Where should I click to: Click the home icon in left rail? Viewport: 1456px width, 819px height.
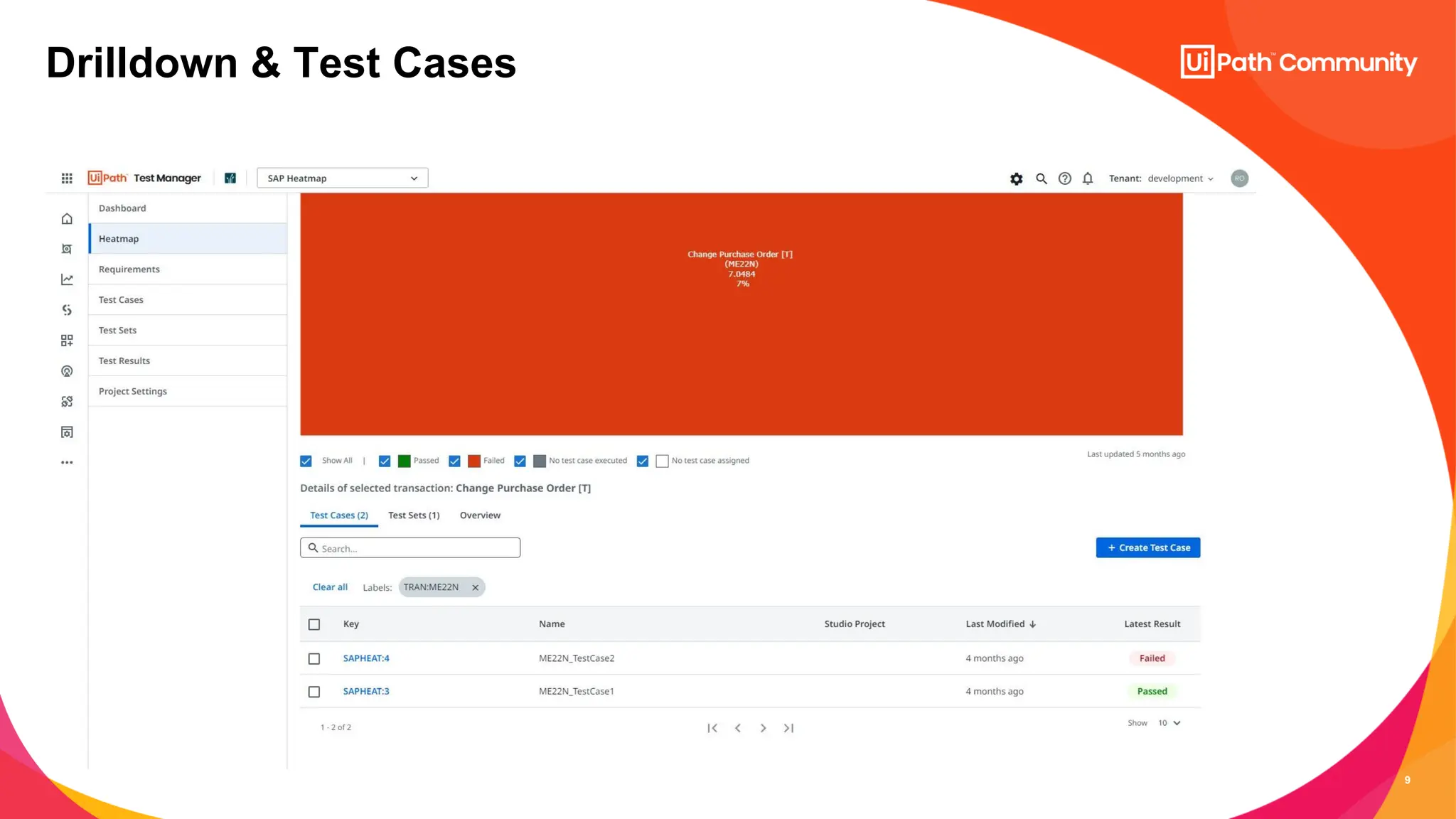click(67, 219)
